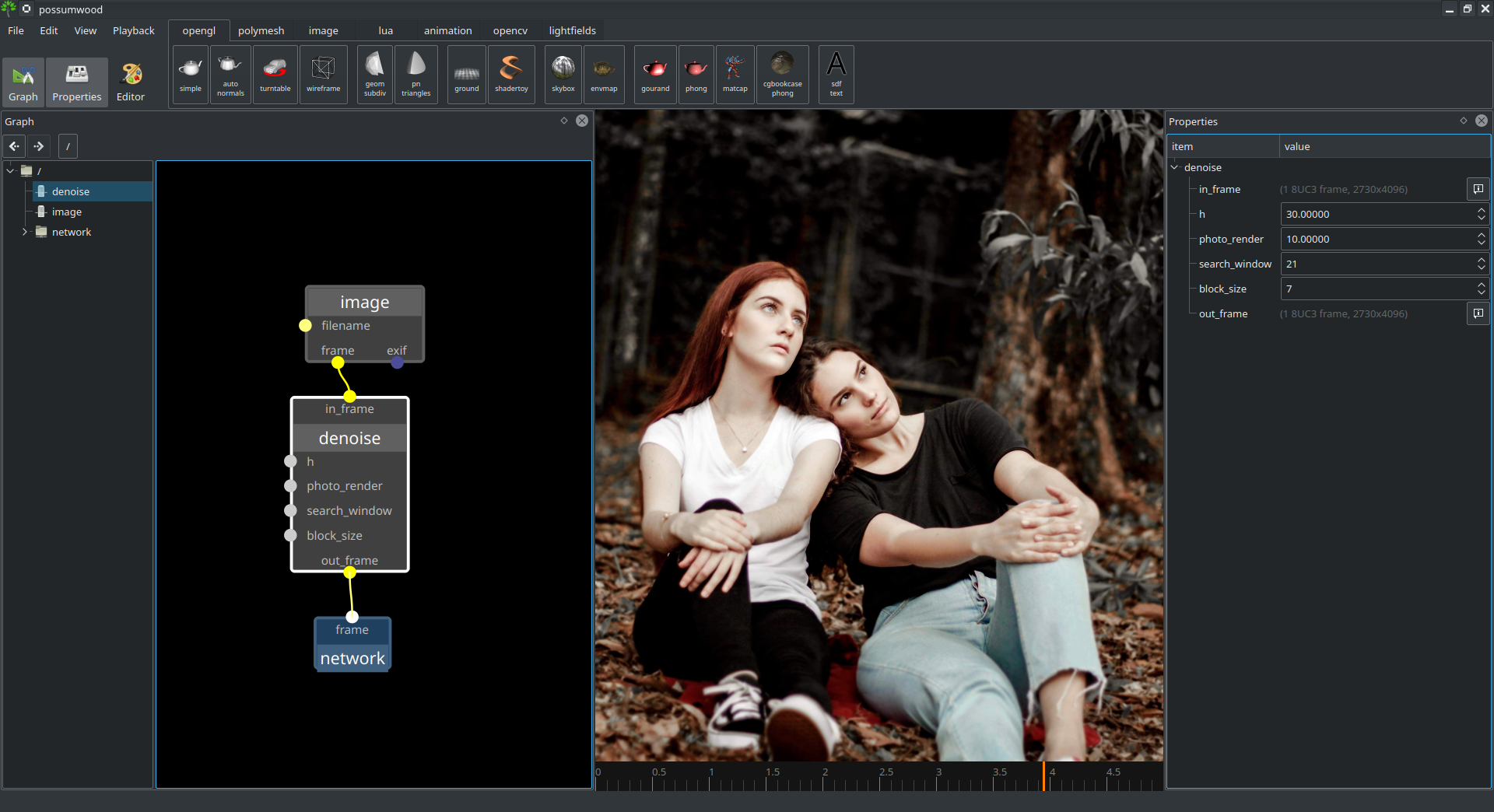Click the timeline at the 2 mark
The width and height of the screenshot is (1494, 812).
point(825,779)
